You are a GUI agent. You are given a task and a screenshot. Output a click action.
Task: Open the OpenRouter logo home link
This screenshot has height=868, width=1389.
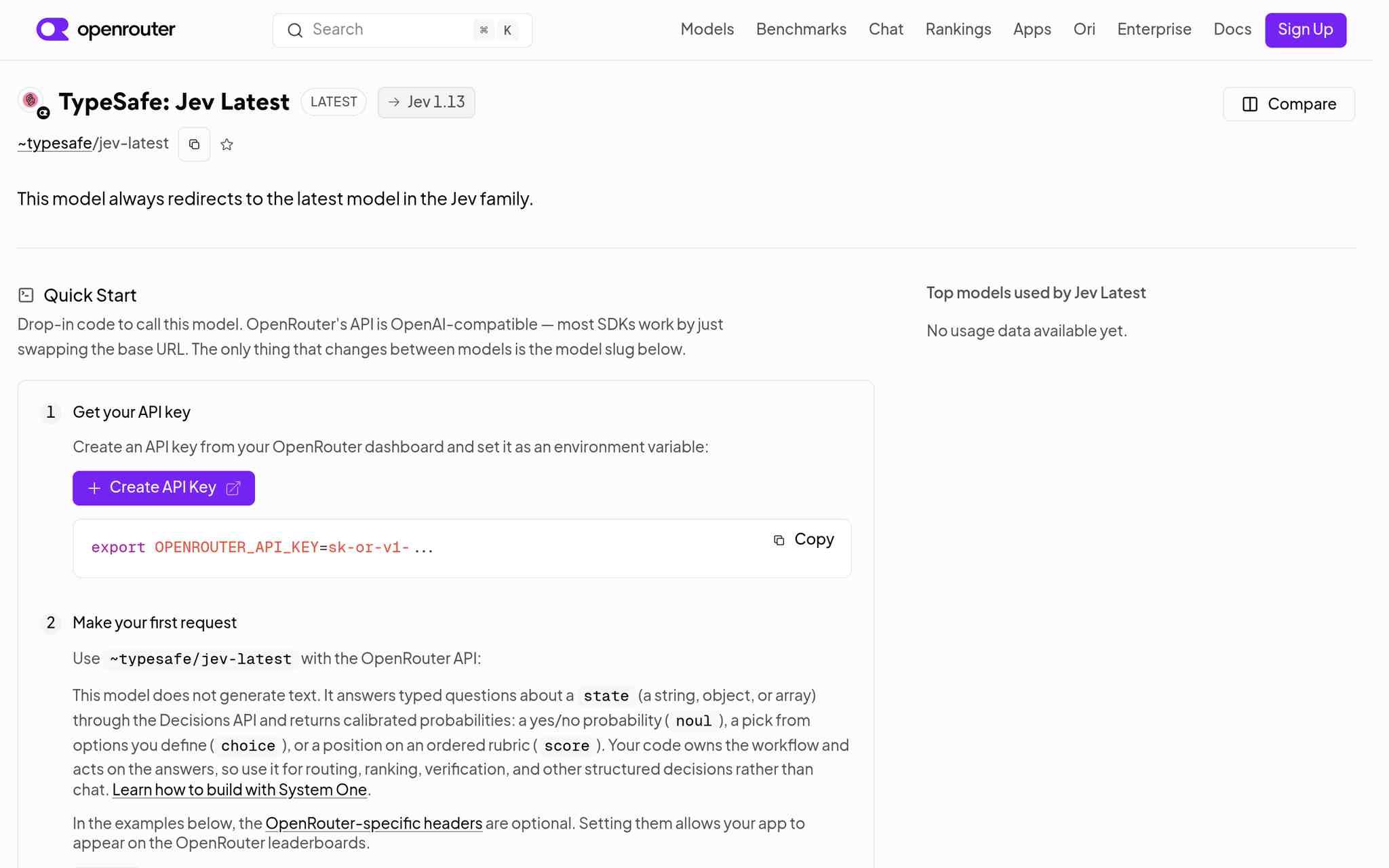point(106,29)
